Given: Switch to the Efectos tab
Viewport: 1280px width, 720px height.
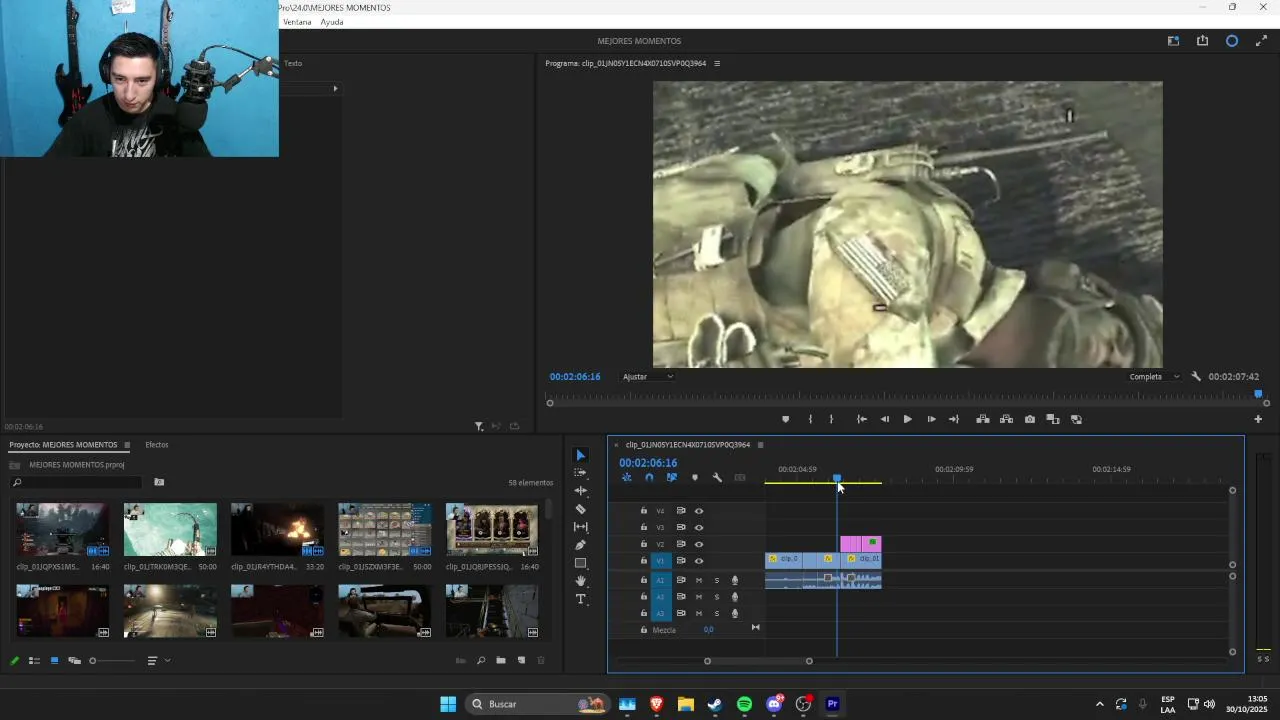Looking at the screenshot, I should (157, 445).
